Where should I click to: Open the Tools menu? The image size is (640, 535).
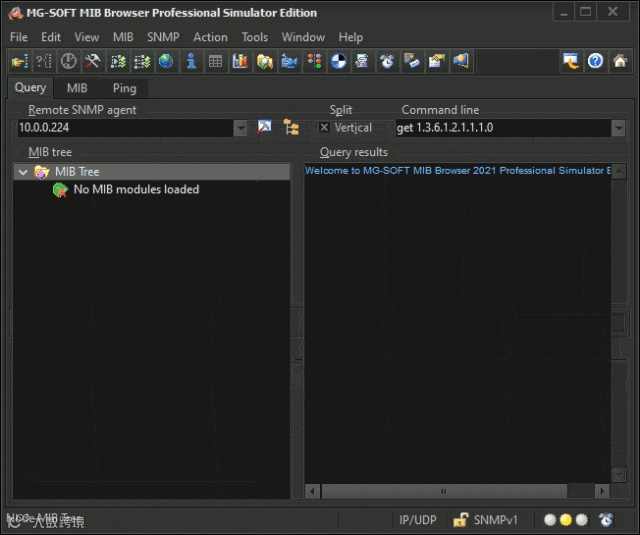click(x=255, y=37)
